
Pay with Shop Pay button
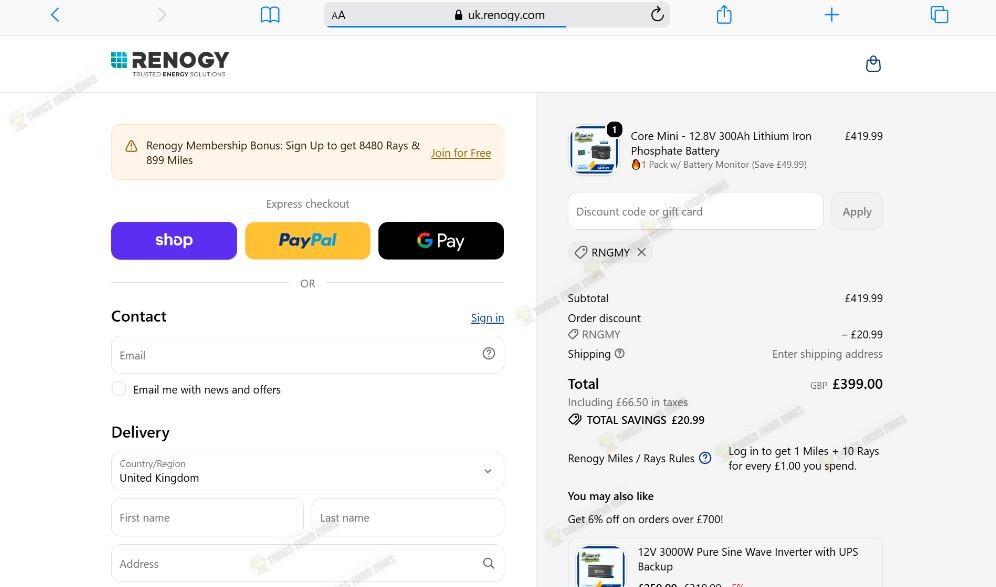click(174, 241)
